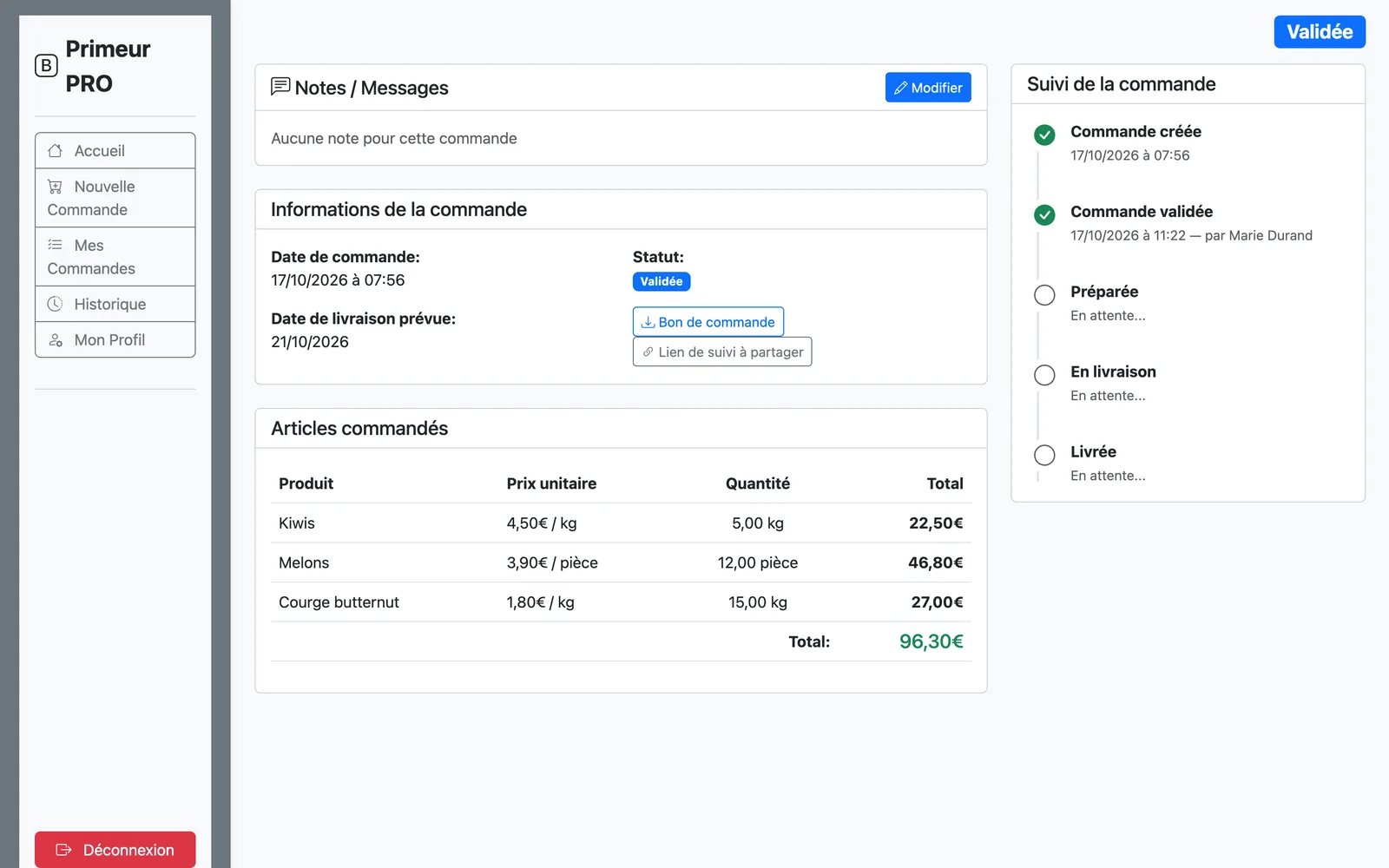Open Mes Commandes list
Viewport: 1389px width, 868px height.
point(115,257)
